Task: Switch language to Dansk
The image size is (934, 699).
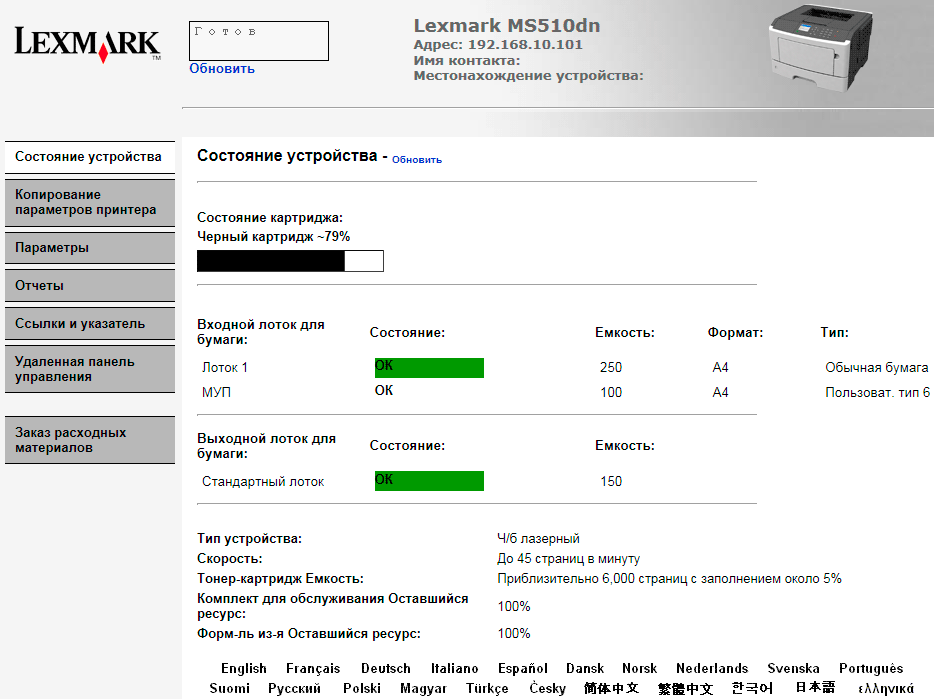Action: (585, 669)
